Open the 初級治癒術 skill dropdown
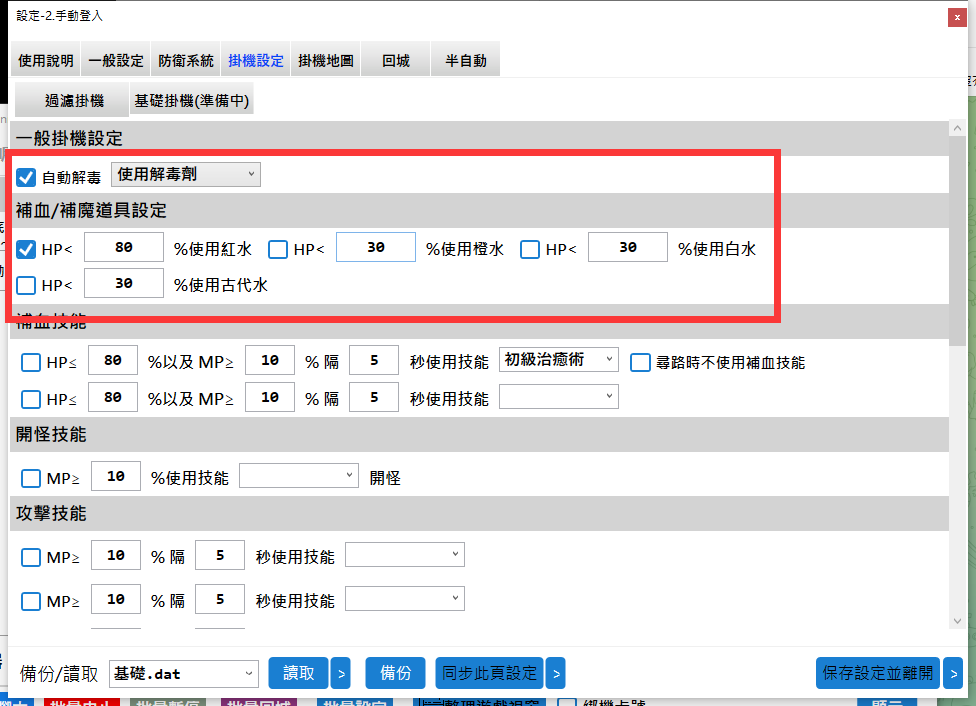This screenshot has height=706, width=976. click(558, 360)
